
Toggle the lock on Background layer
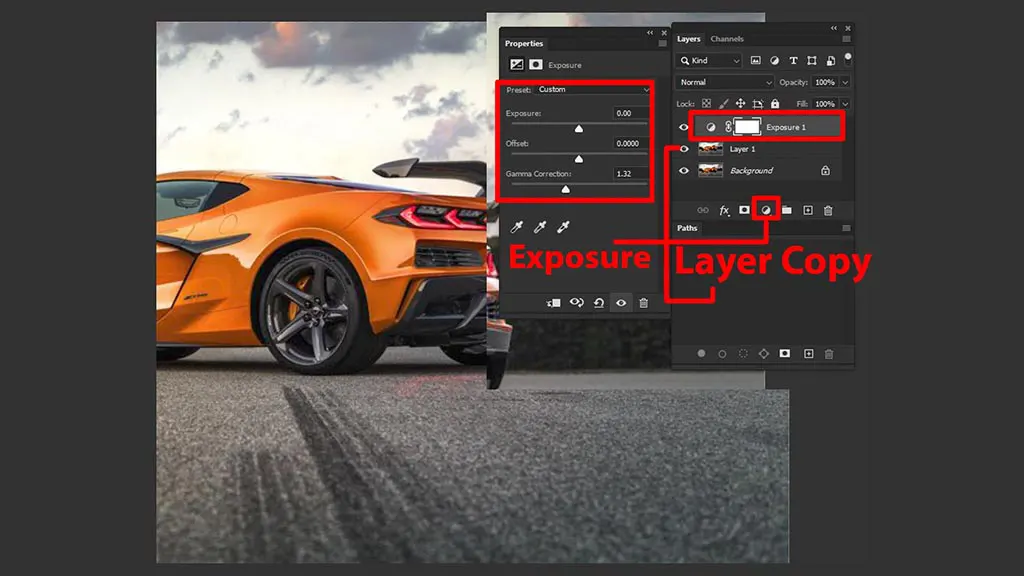(x=825, y=170)
